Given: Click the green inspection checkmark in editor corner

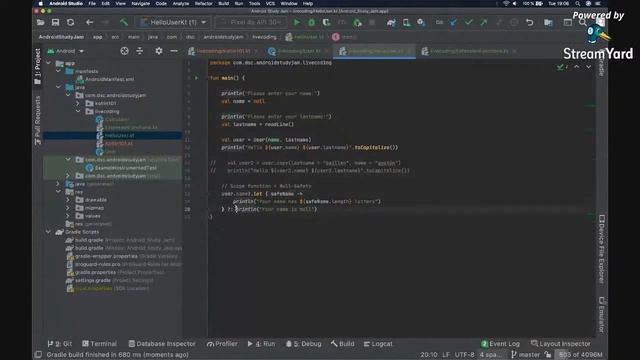Looking at the screenshot, I should point(560,67).
